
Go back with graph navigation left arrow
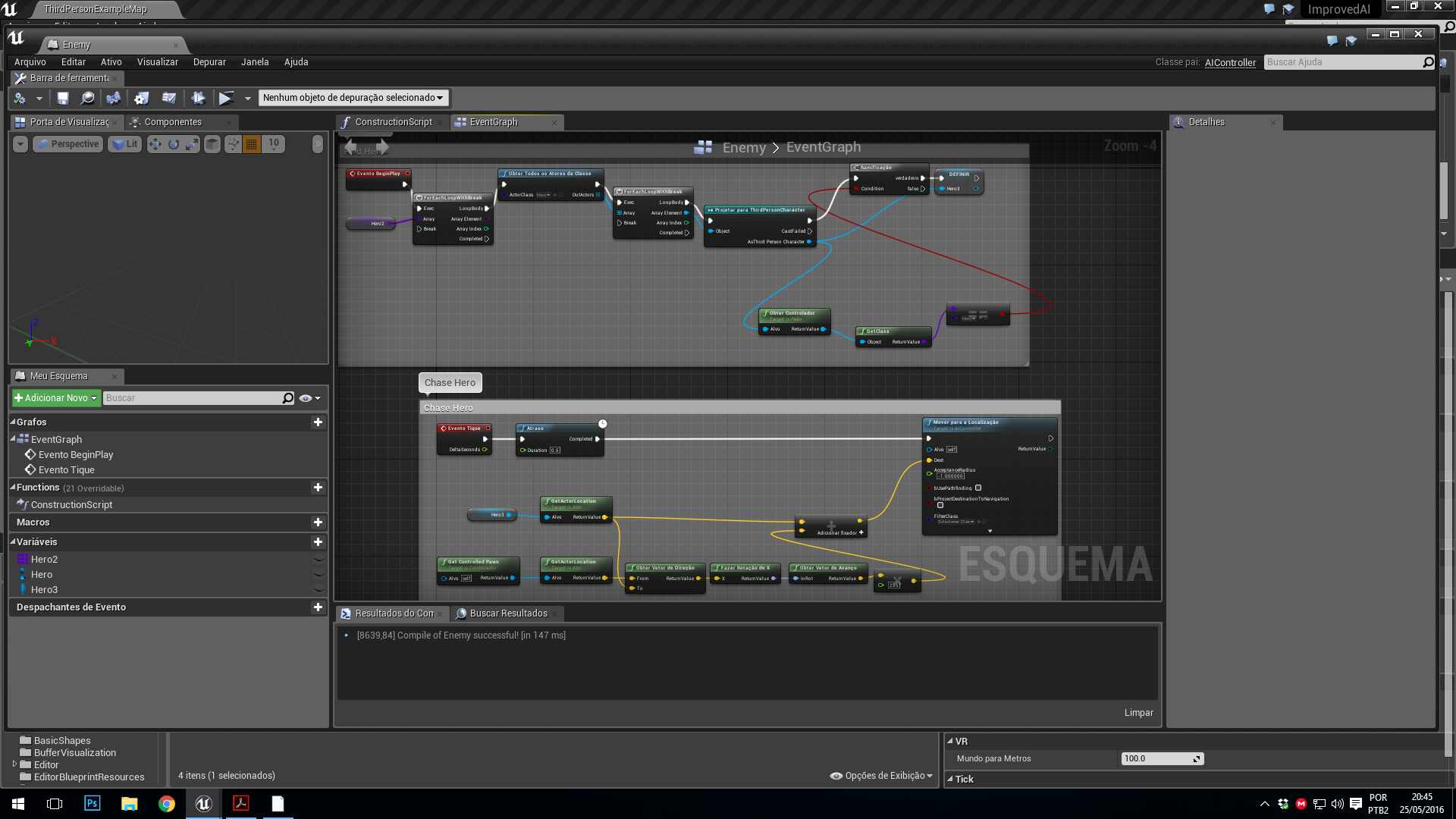pos(350,147)
